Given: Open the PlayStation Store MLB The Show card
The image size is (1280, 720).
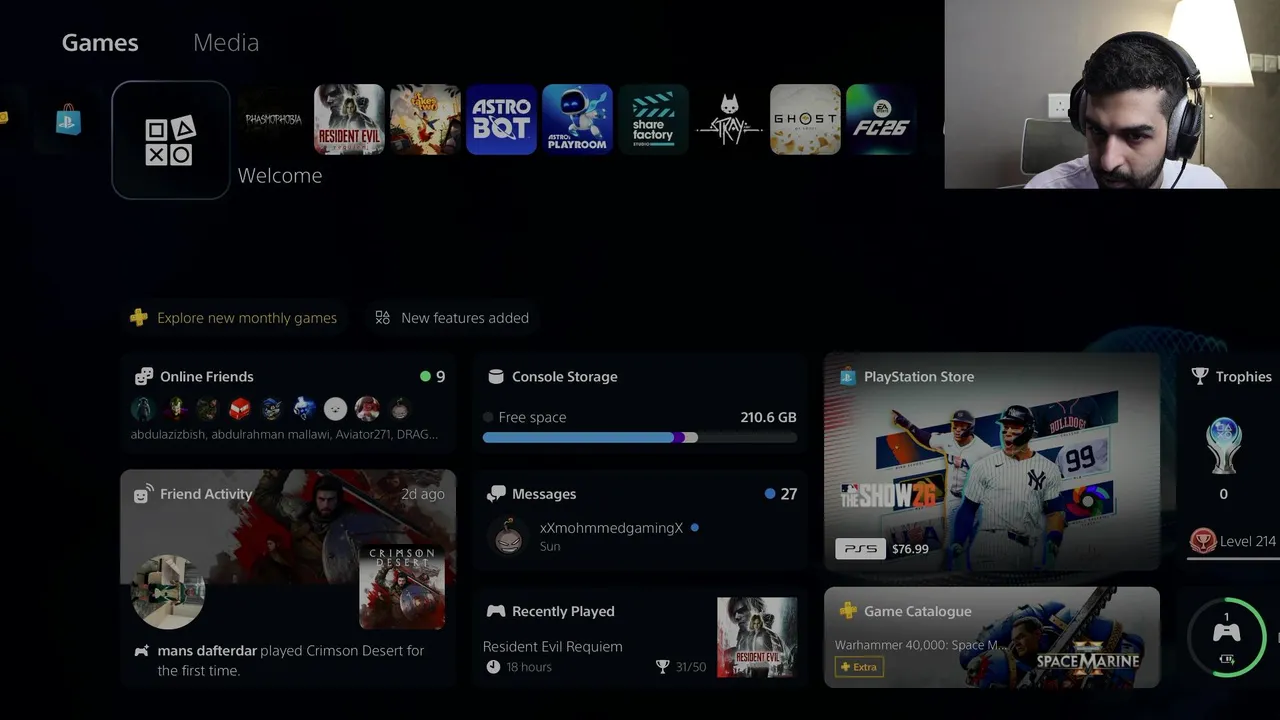Looking at the screenshot, I should [992, 461].
